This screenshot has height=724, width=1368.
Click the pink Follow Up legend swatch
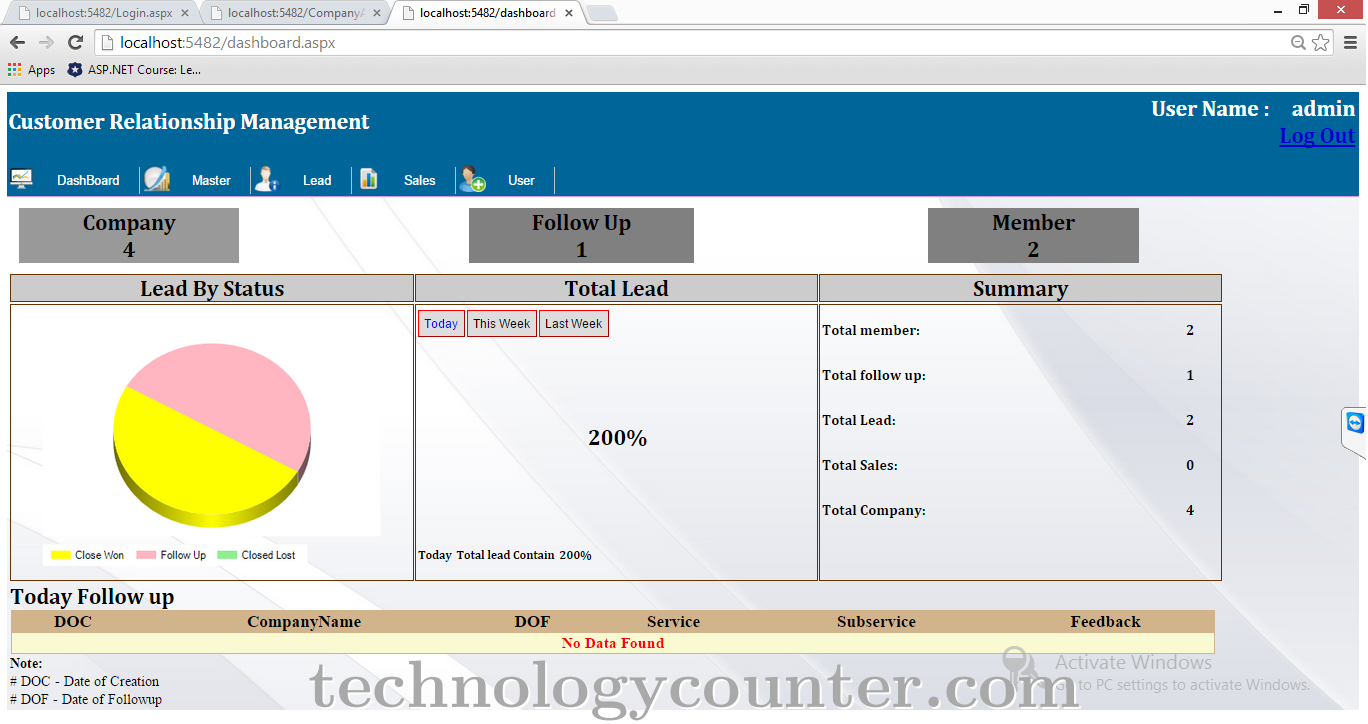tap(146, 555)
